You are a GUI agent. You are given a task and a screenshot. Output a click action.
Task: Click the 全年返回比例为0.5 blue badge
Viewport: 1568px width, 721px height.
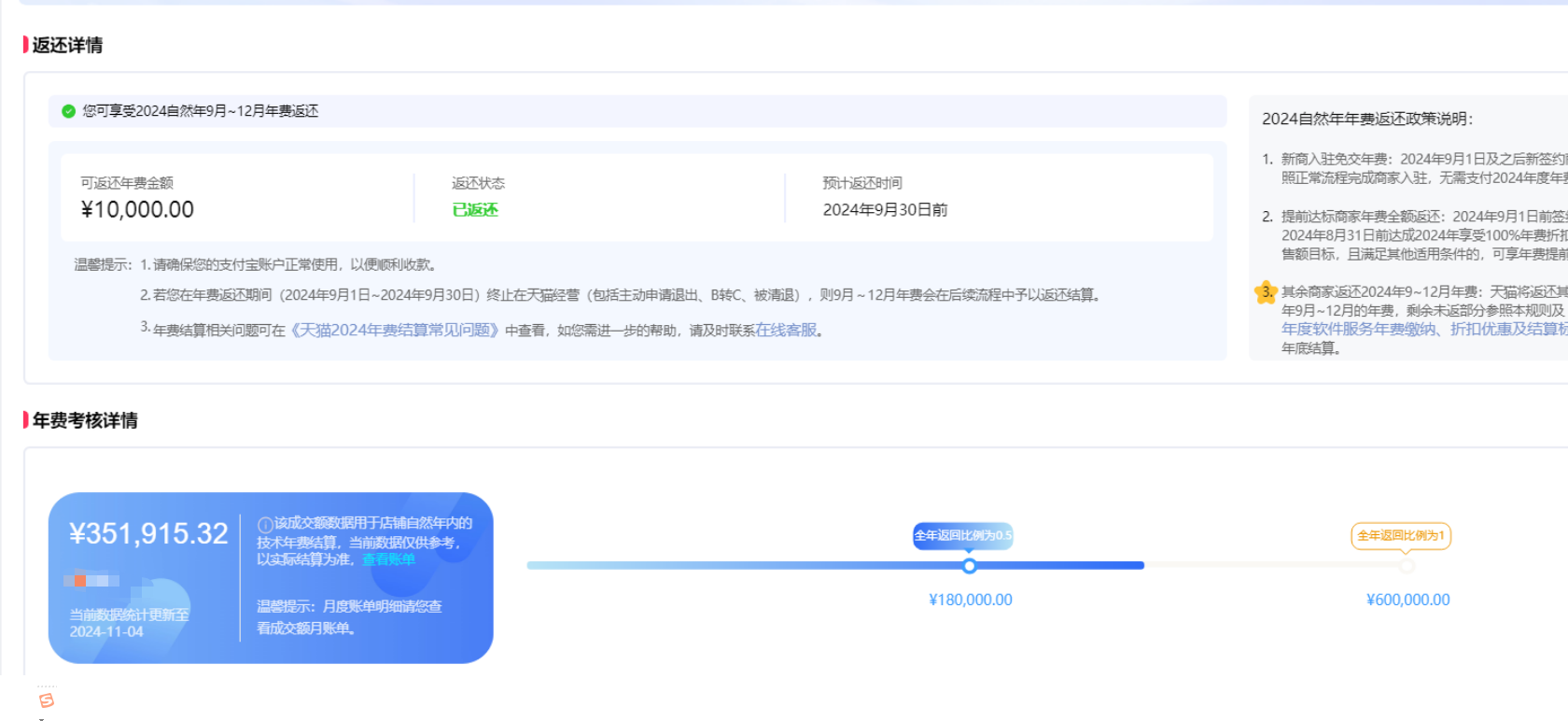(x=962, y=536)
